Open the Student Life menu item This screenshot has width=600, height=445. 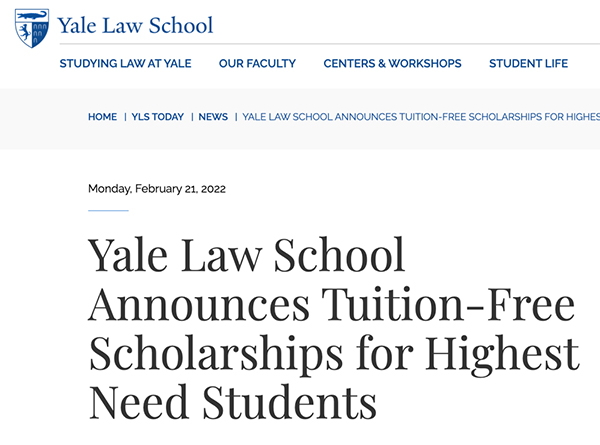pyautogui.click(x=528, y=63)
